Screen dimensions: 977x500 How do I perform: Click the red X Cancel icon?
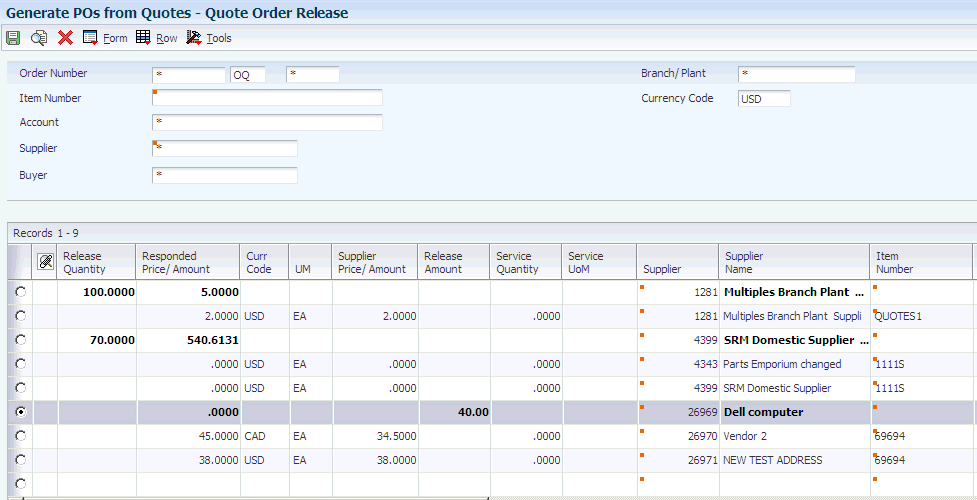click(x=65, y=38)
